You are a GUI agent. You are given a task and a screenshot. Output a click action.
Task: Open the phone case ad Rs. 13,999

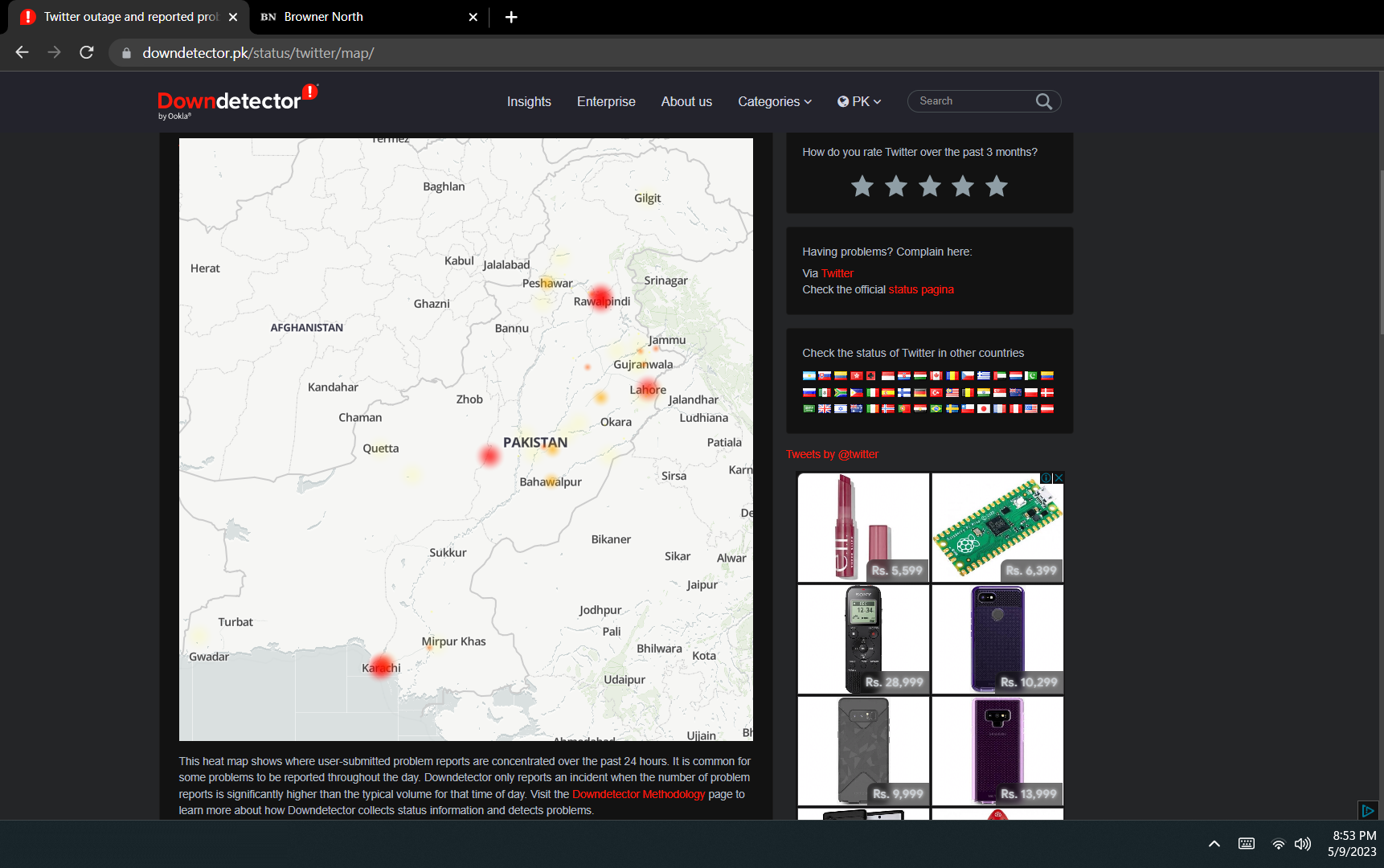click(x=997, y=751)
